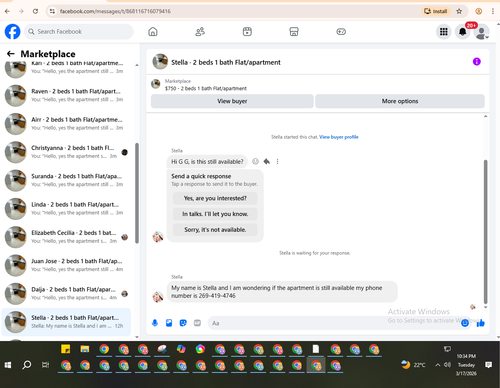The image size is (500, 388).
Task: Open the volume control in tray
Action: (447, 365)
